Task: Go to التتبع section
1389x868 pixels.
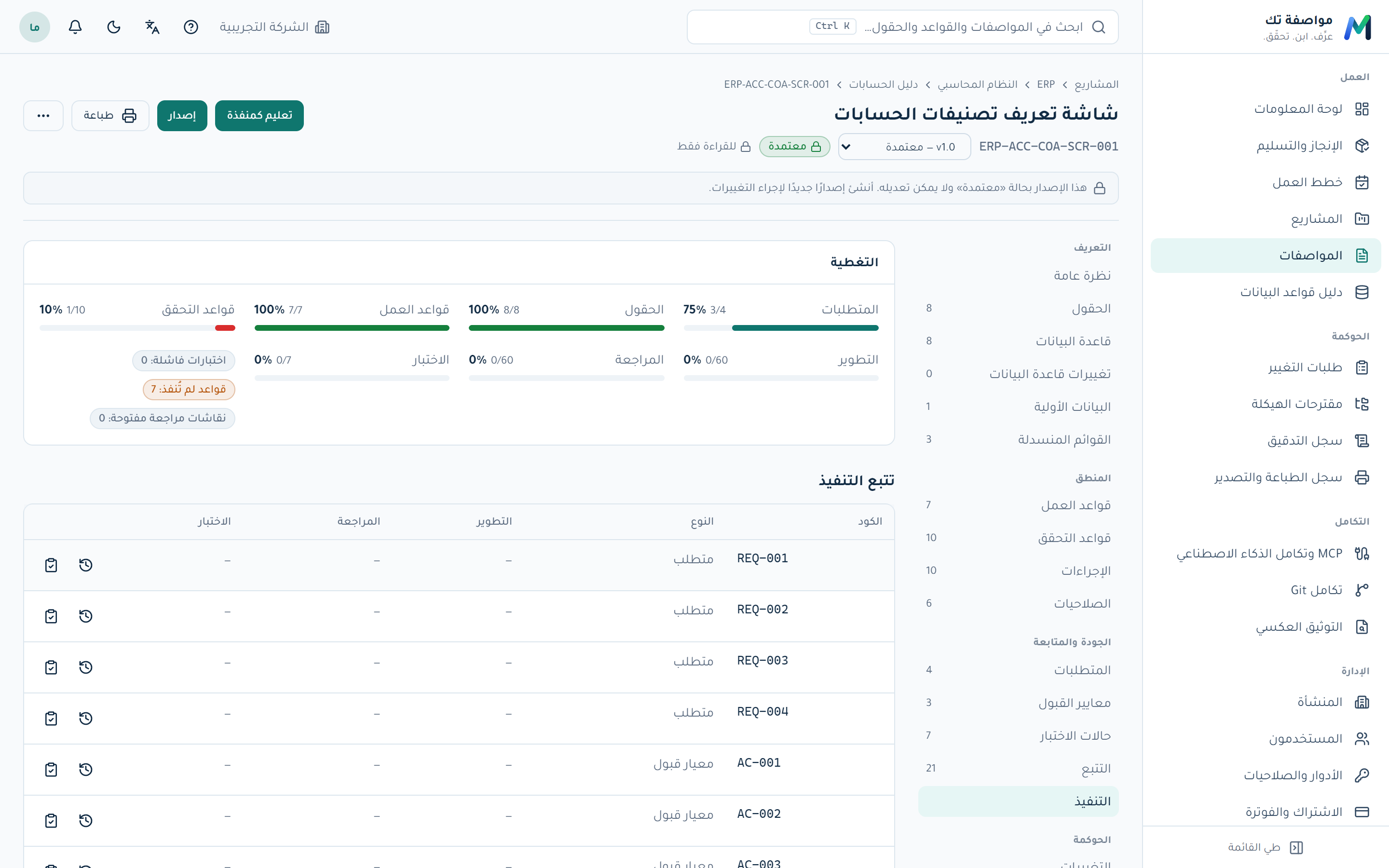Action: coord(1018,768)
